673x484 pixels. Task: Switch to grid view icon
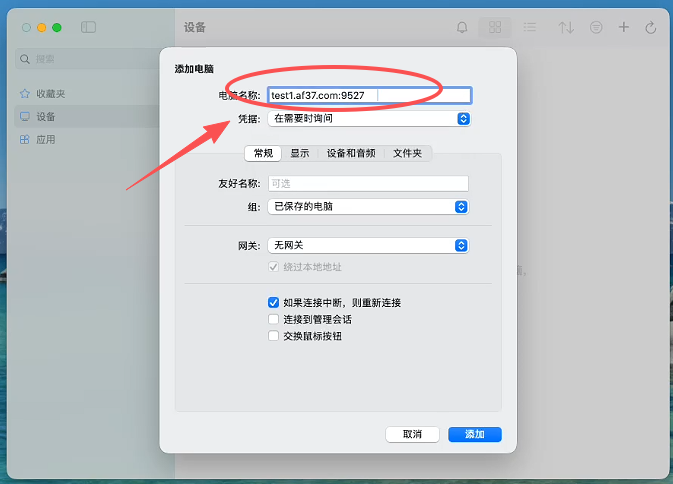[x=494, y=28]
